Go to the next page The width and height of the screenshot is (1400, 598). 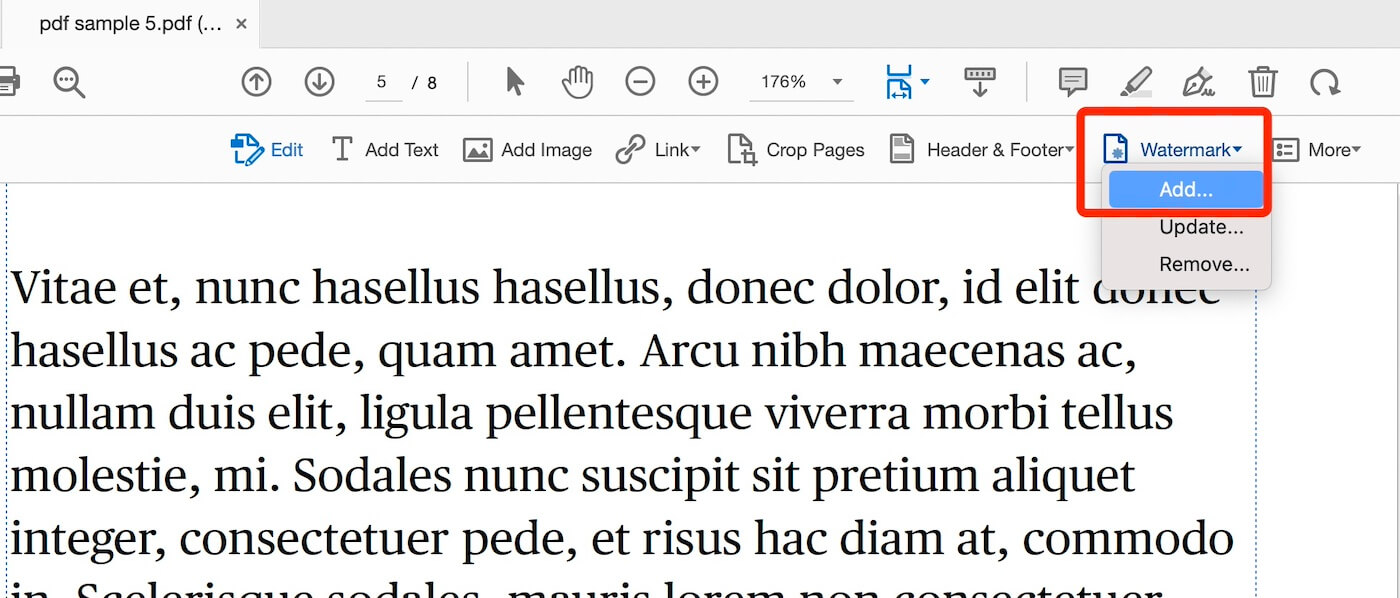(x=319, y=82)
